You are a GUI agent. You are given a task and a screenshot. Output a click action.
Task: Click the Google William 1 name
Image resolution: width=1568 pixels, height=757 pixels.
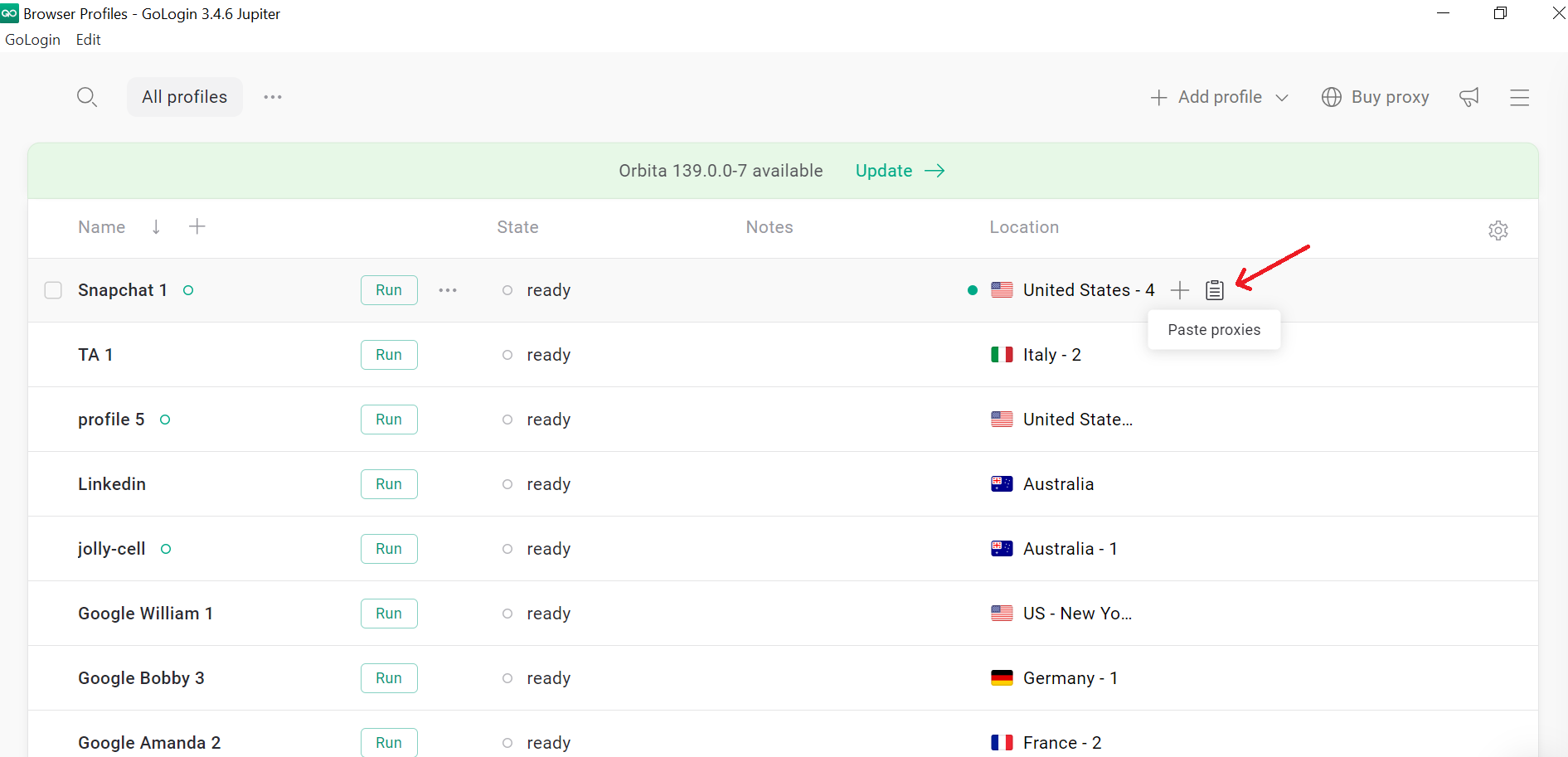tap(146, 614)
